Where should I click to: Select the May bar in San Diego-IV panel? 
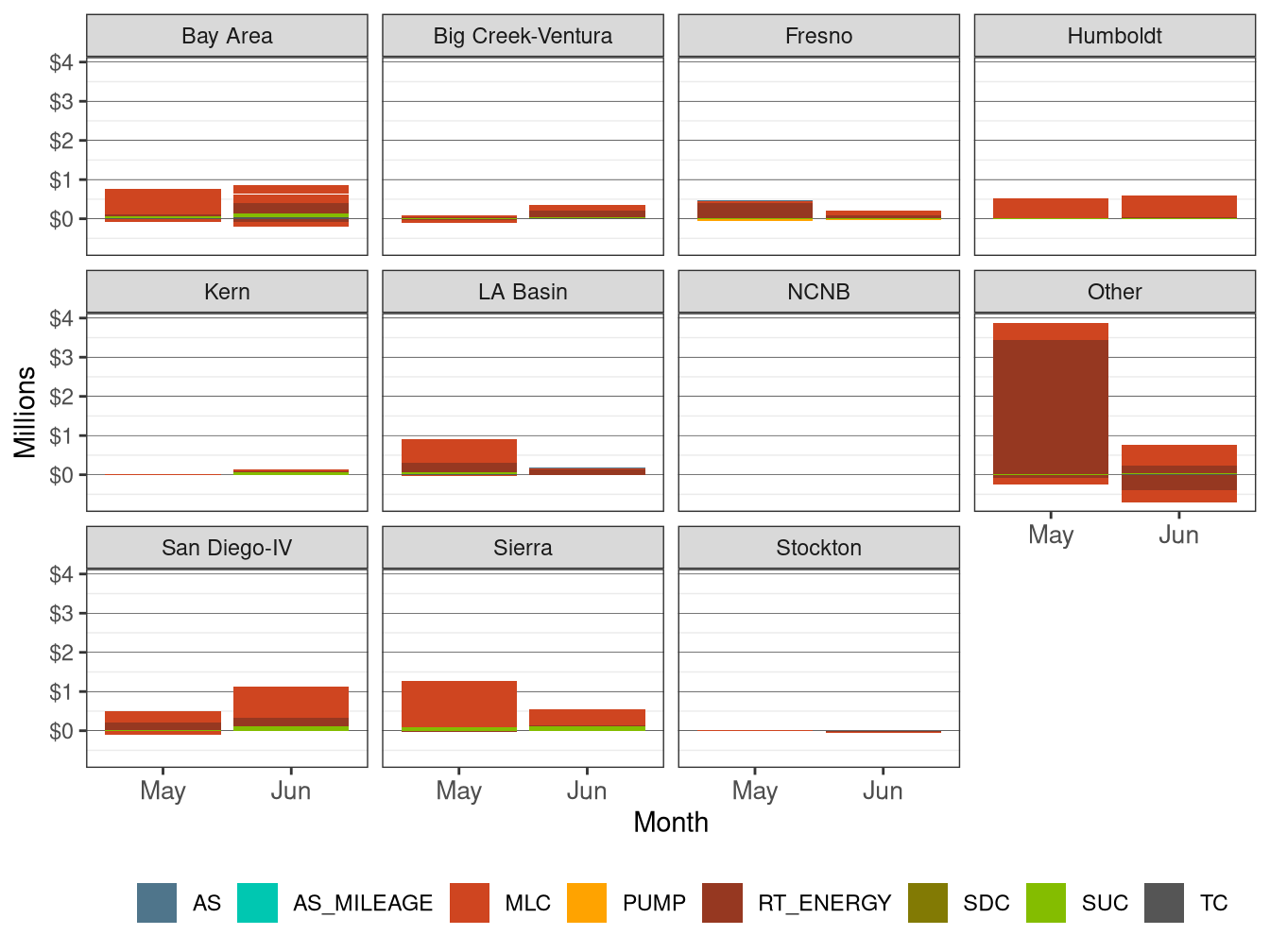(163, 722)
